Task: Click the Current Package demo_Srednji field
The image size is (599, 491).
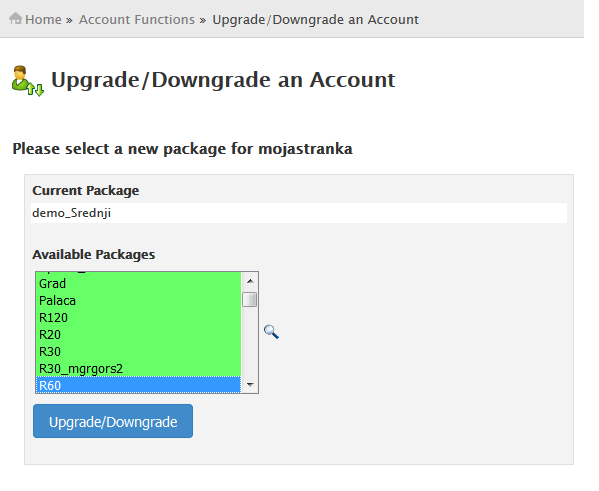Action: pyautogui.click(x=299, y=213)
